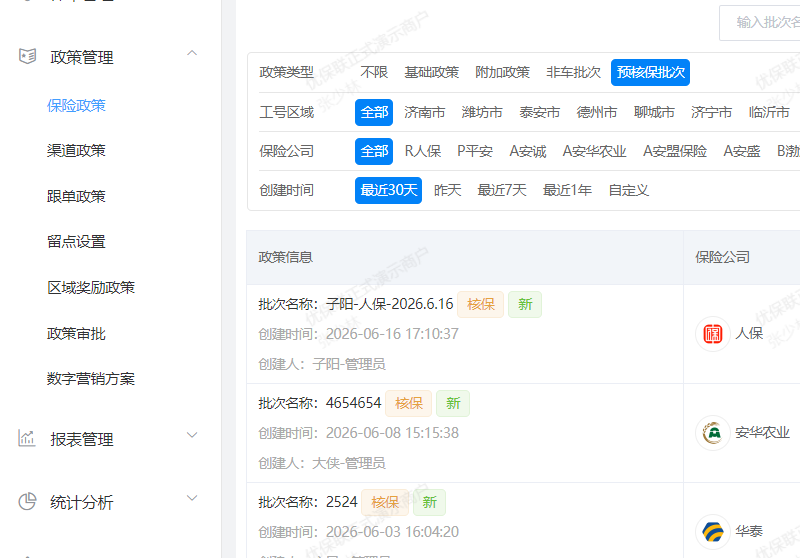Image resolution: width=800 pixels, height=558 pixels.
Task: Click 核保 tag on 子阳-人保 batch
Action: point(481,305)
